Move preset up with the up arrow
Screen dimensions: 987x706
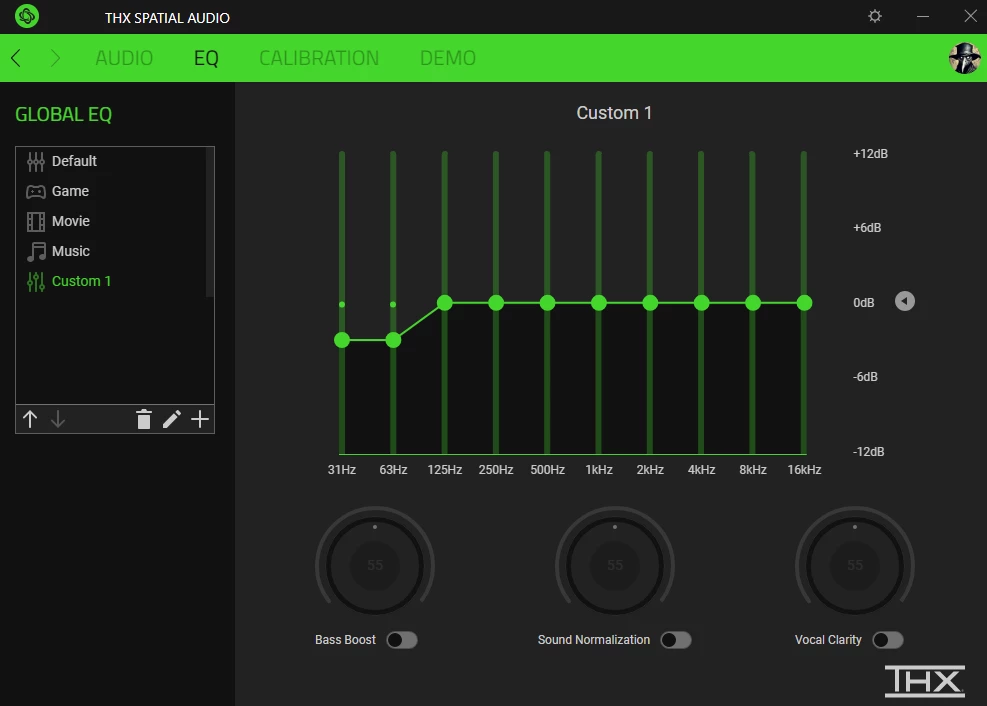[x=30, y=419]
